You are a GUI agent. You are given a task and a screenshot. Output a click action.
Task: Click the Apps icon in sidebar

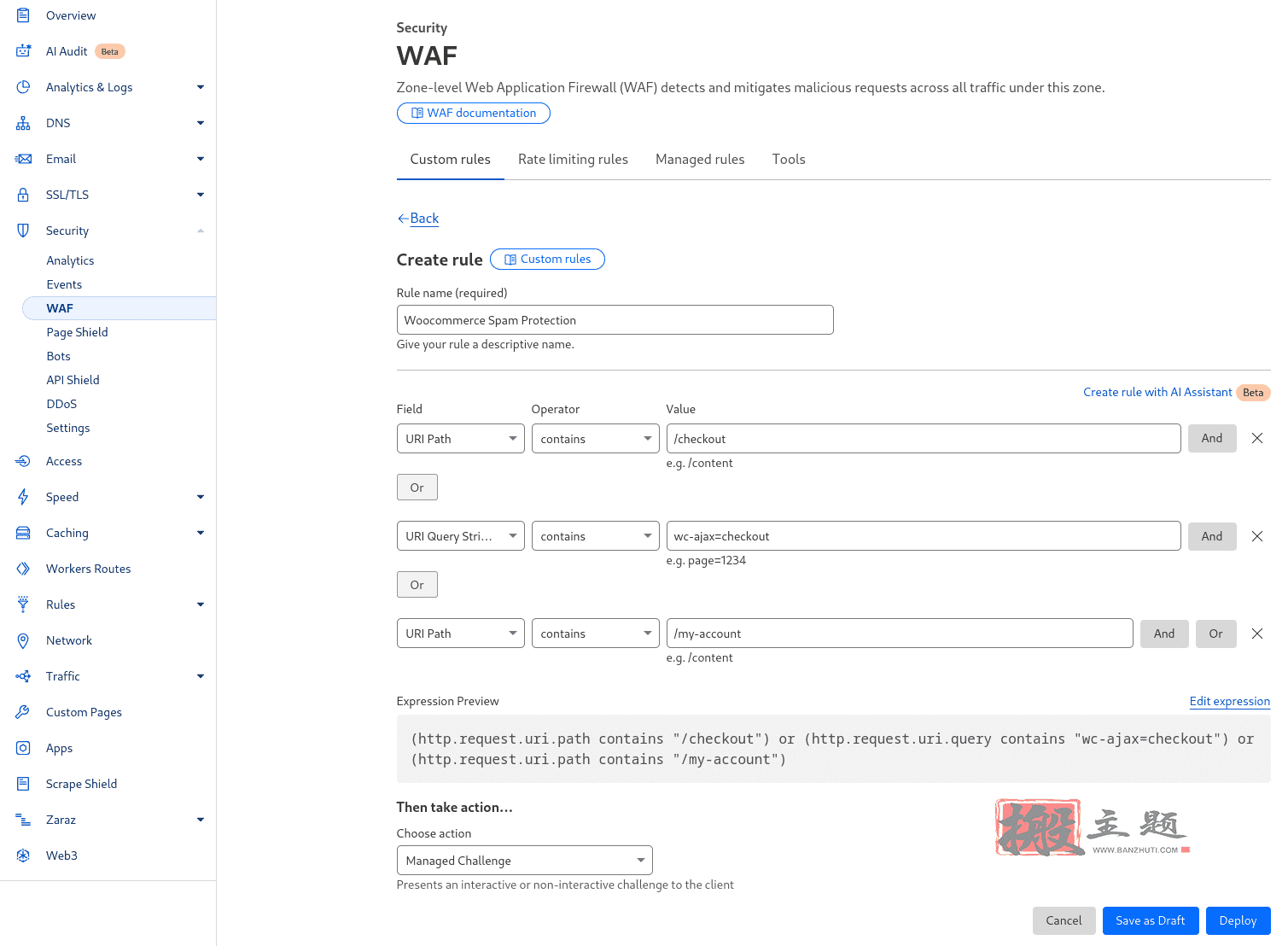pyautogui.click(x=23, y=748)
